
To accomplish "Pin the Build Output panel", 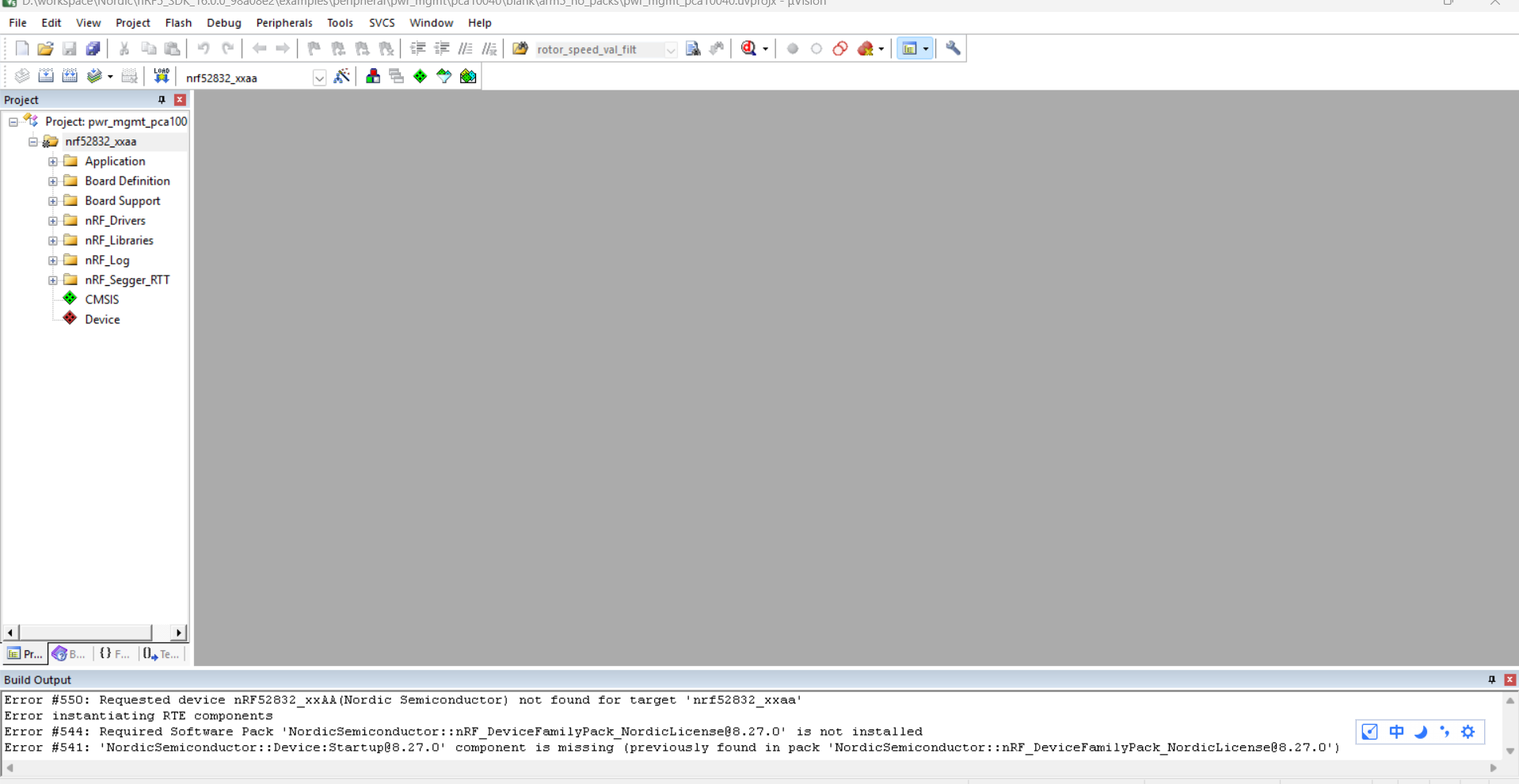I will (1492, 679).
